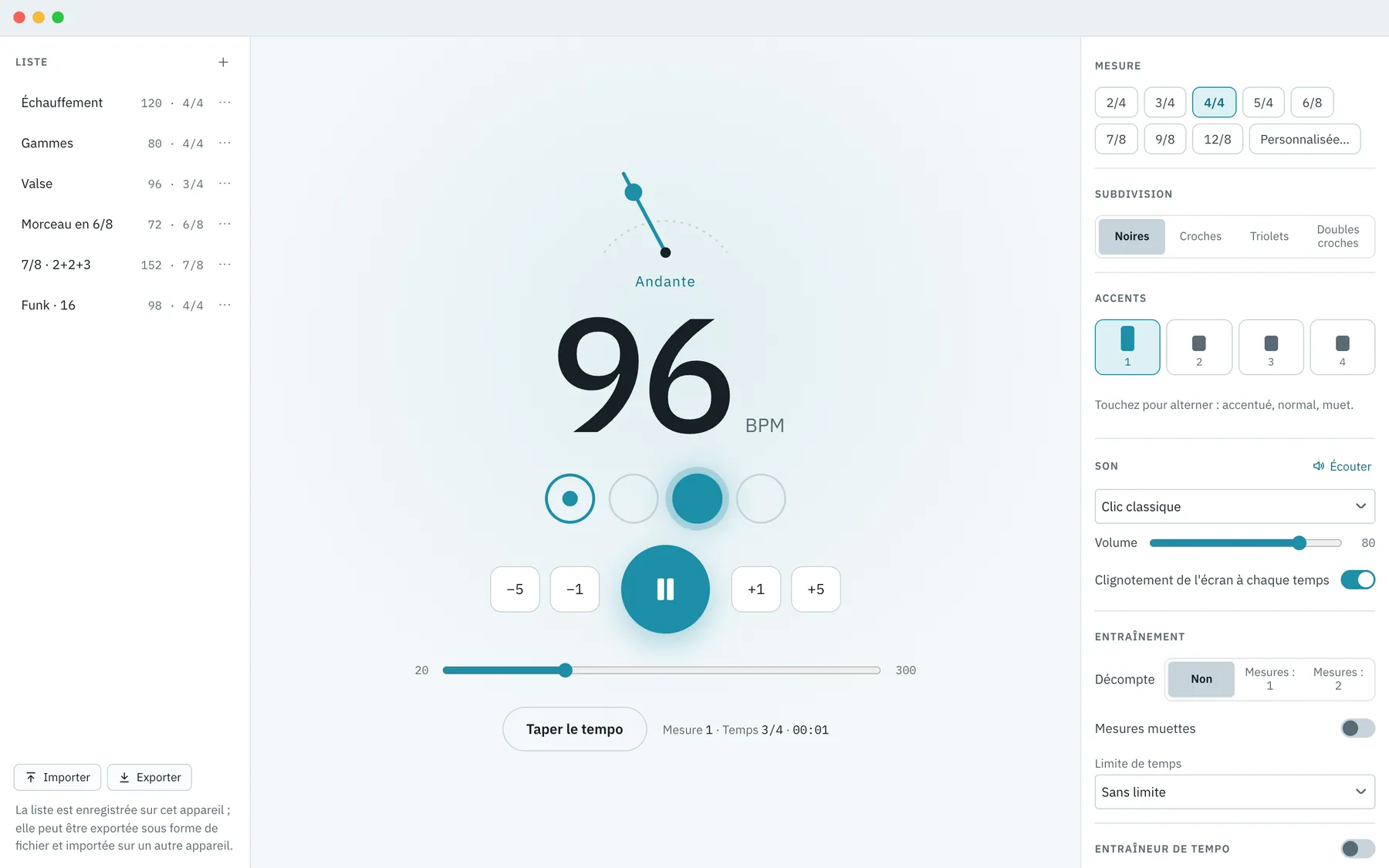Image resolution: width=1389 pixels, height=868 pixels.
Task: Toggle accent for beat 1
Action: click(1127, 347)
